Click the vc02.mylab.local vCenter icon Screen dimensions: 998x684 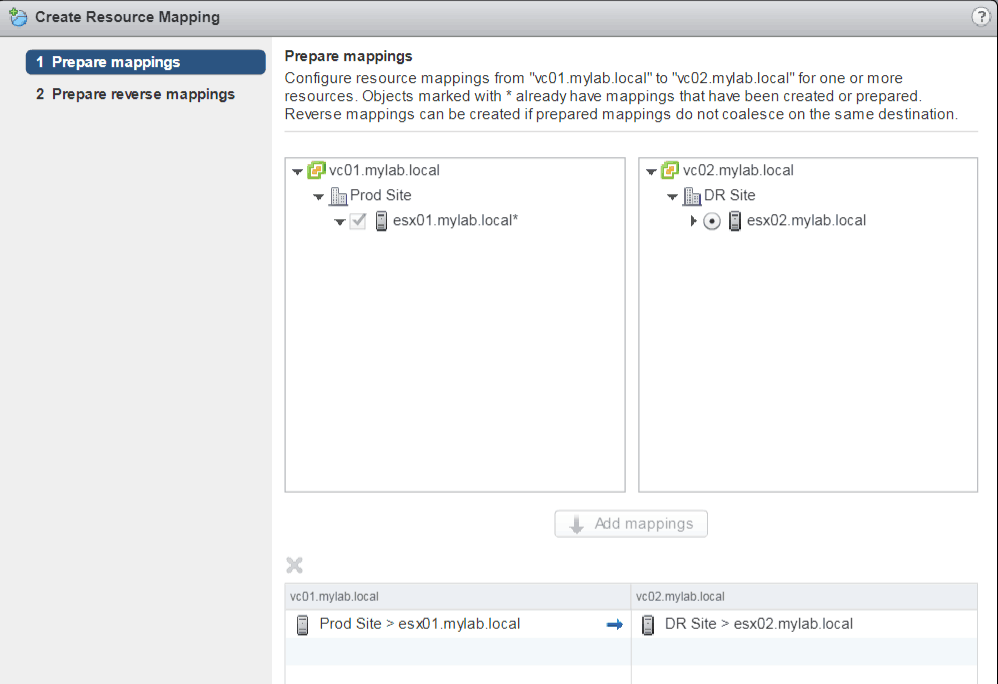click(x=670, y=171)
